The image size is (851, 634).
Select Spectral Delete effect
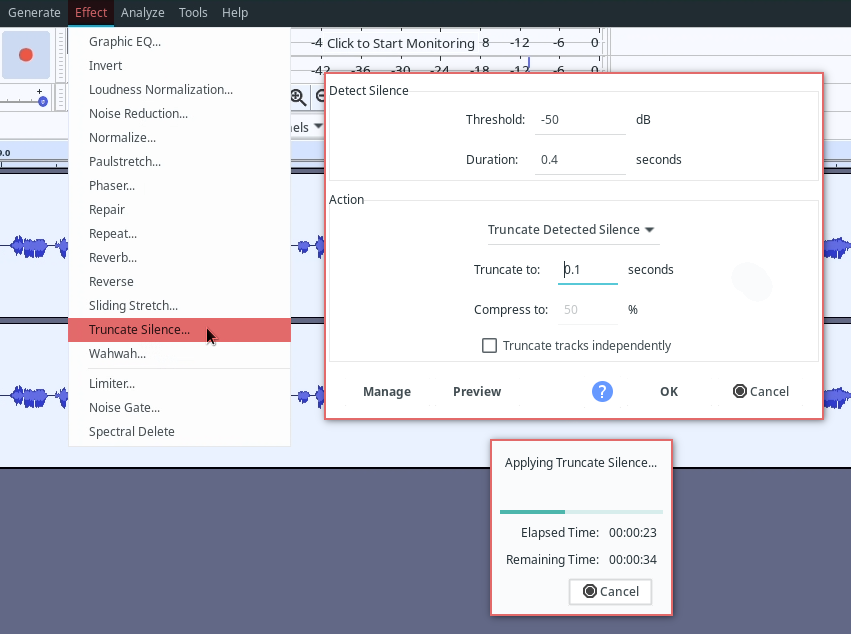[132, 432]
